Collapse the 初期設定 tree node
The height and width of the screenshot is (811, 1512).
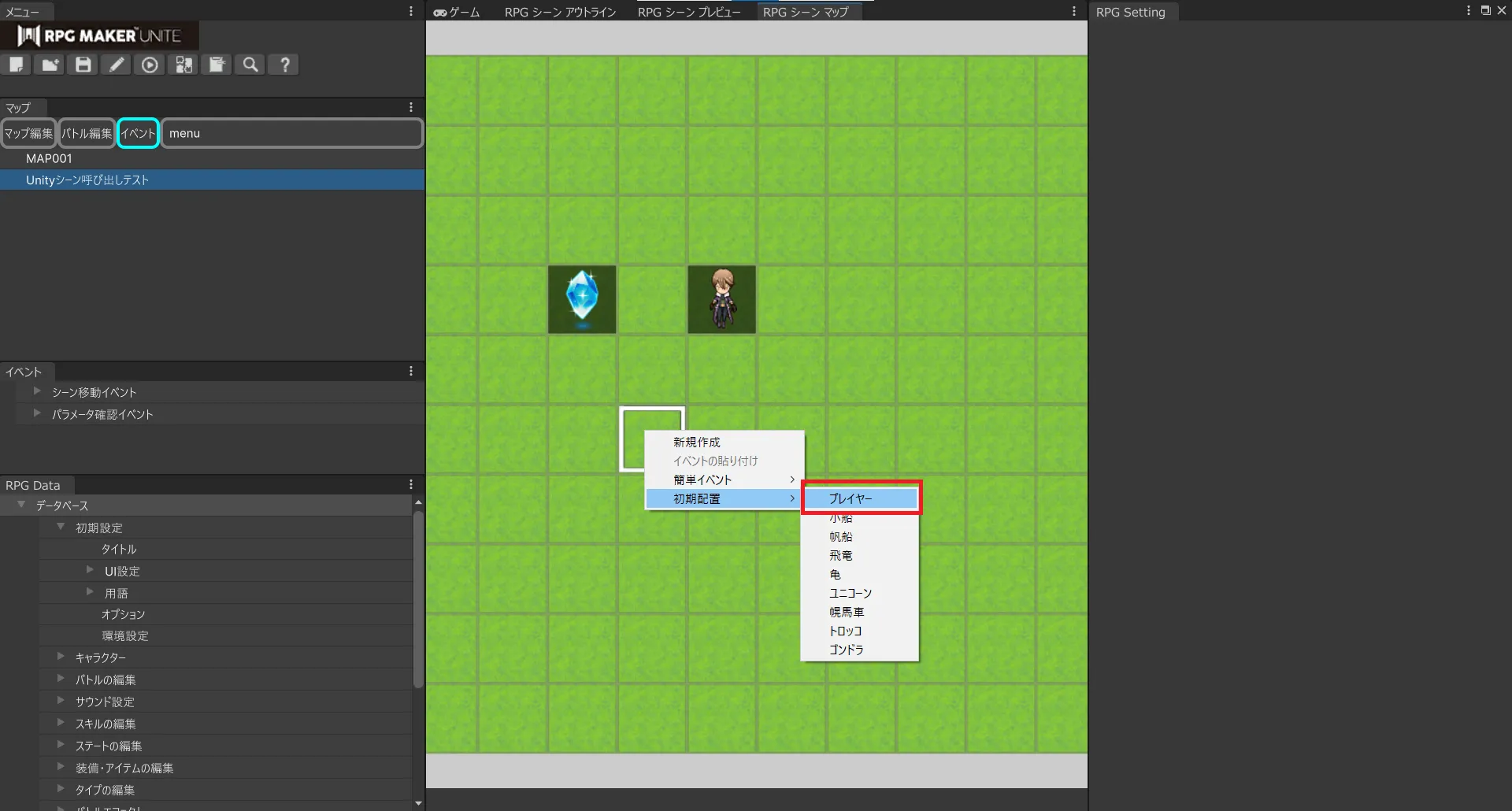coord(61,527)
